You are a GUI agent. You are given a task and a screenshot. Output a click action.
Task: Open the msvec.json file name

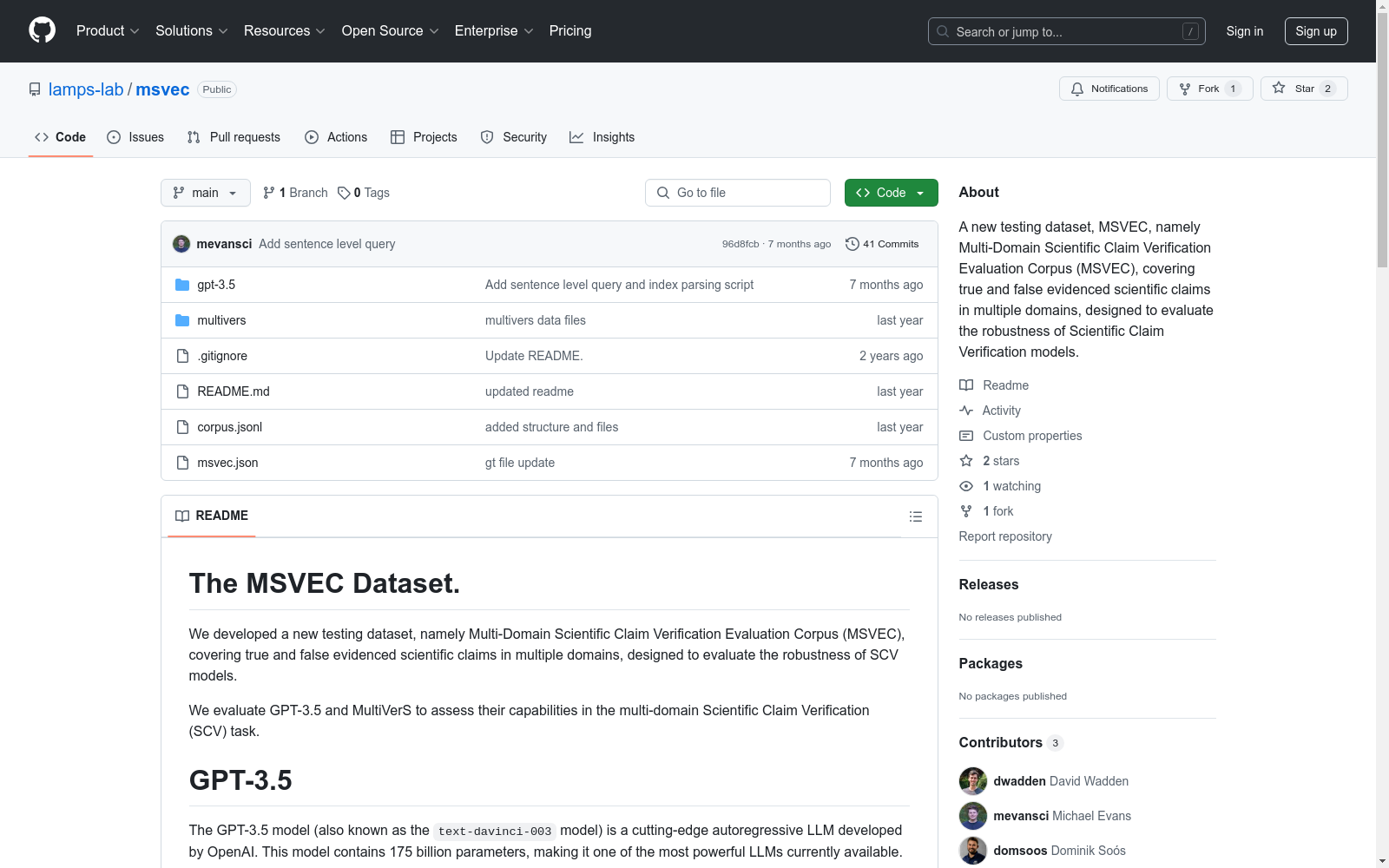227,463
